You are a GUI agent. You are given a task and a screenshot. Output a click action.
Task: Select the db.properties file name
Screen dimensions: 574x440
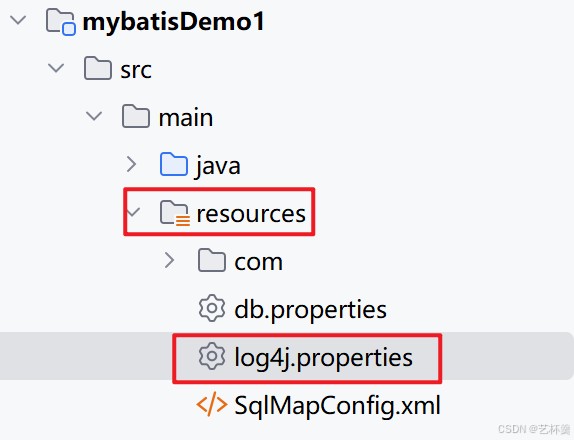click(x=310, y=310)
